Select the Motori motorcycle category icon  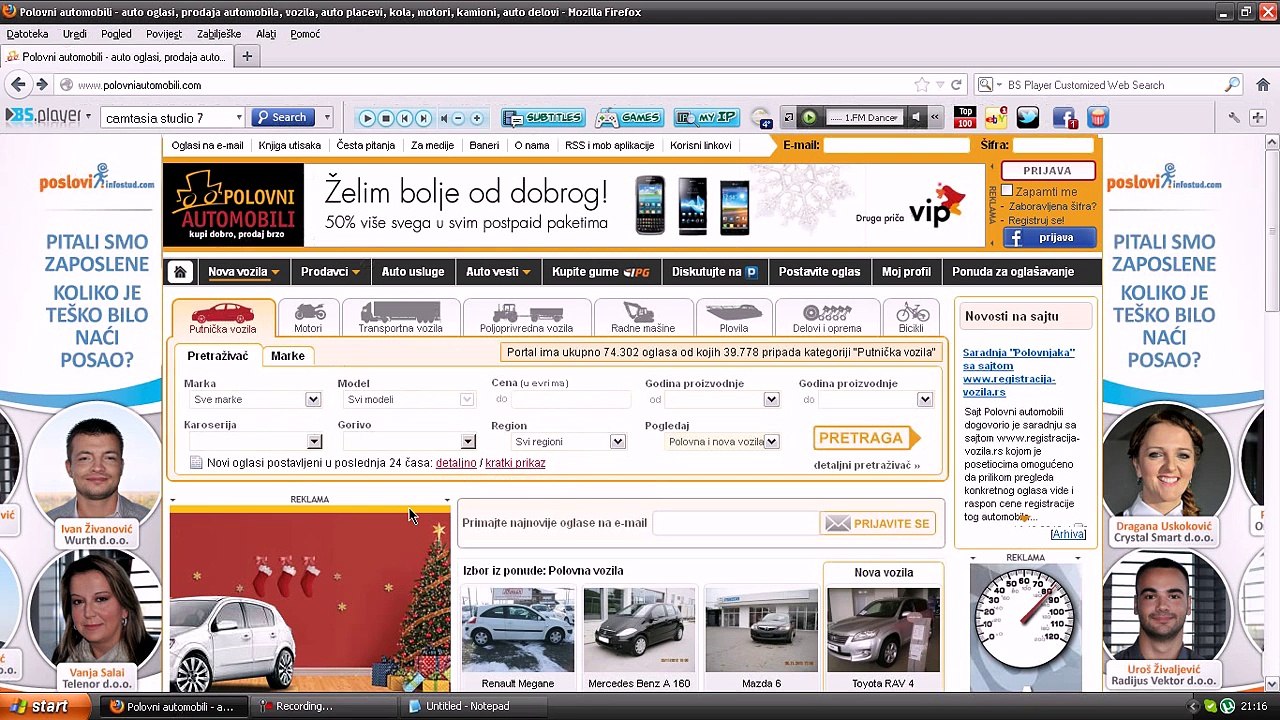click(x=308, y=317)
